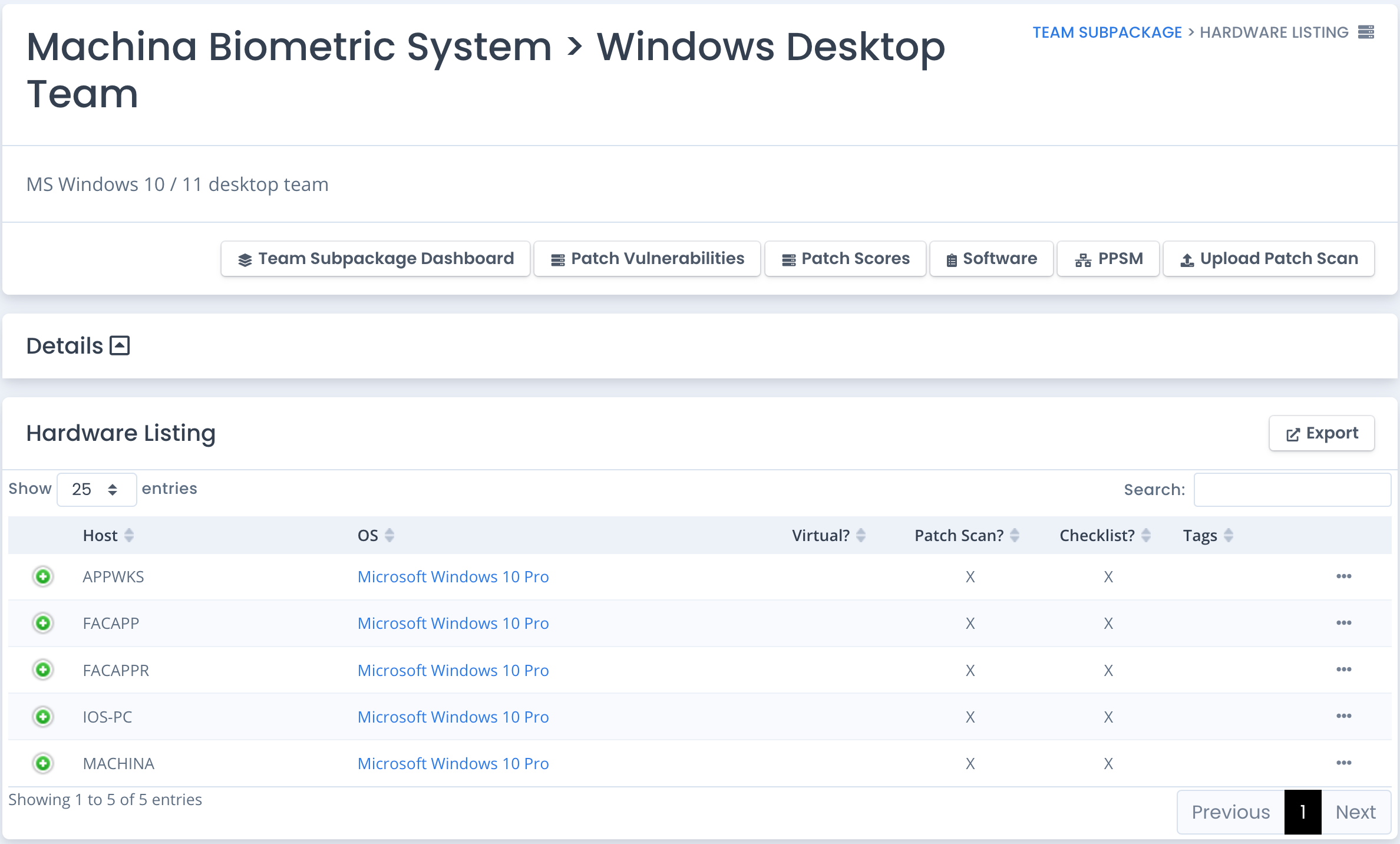The image size is (1400, 844).
Task: Select page 1 in pagination
Action: point(1303,812)
